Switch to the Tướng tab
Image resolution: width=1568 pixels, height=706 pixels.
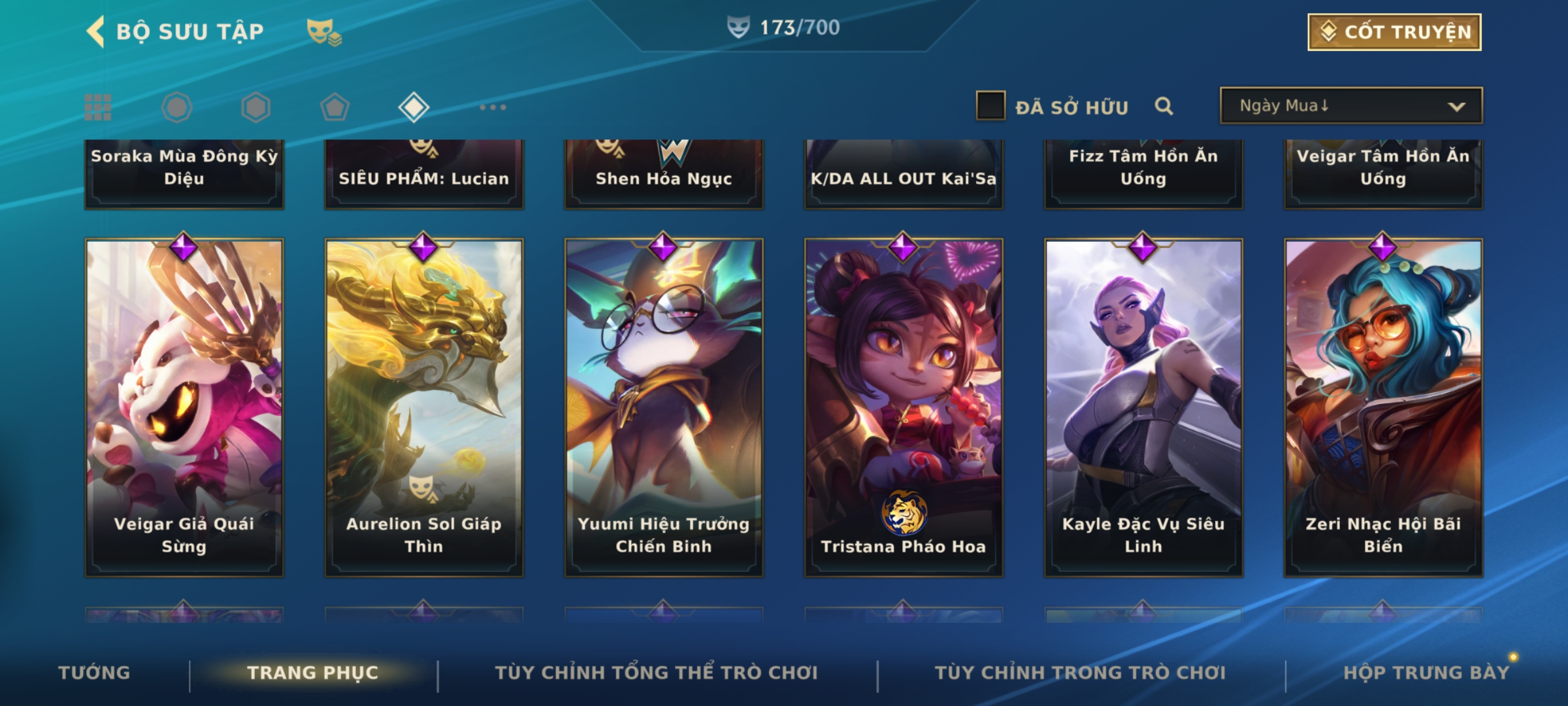94,673
